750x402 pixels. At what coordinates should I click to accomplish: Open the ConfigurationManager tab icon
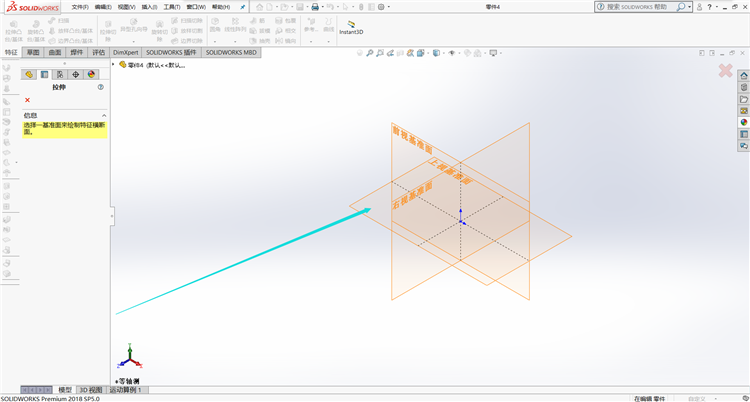point(60,74)
